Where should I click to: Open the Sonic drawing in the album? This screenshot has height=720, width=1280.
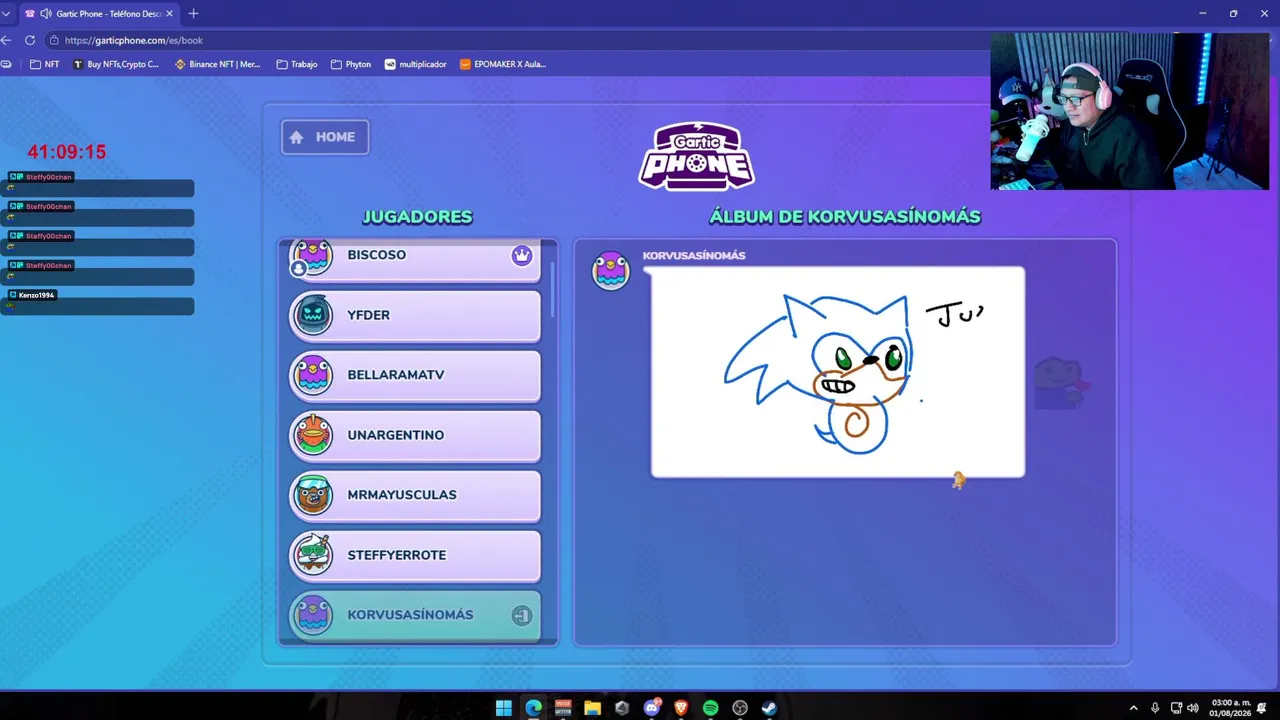pos(838,372)
